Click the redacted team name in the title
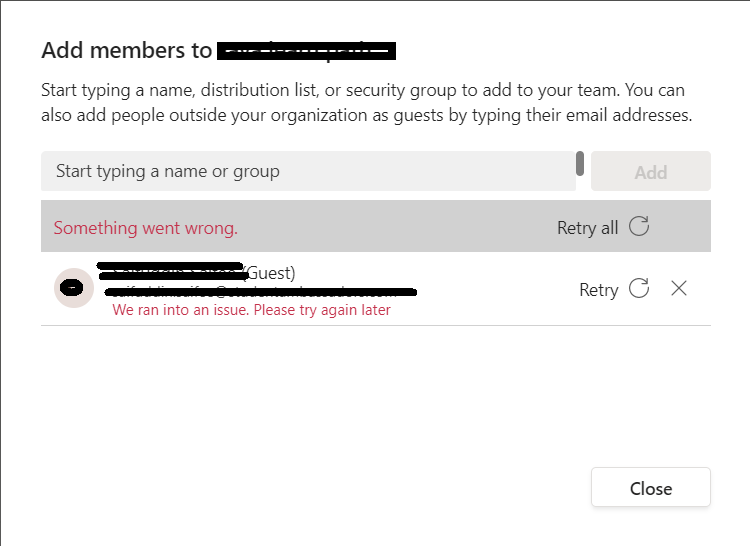Image resolution: width=750 pixels, height=546 pixels. click(x=306, y=51)
